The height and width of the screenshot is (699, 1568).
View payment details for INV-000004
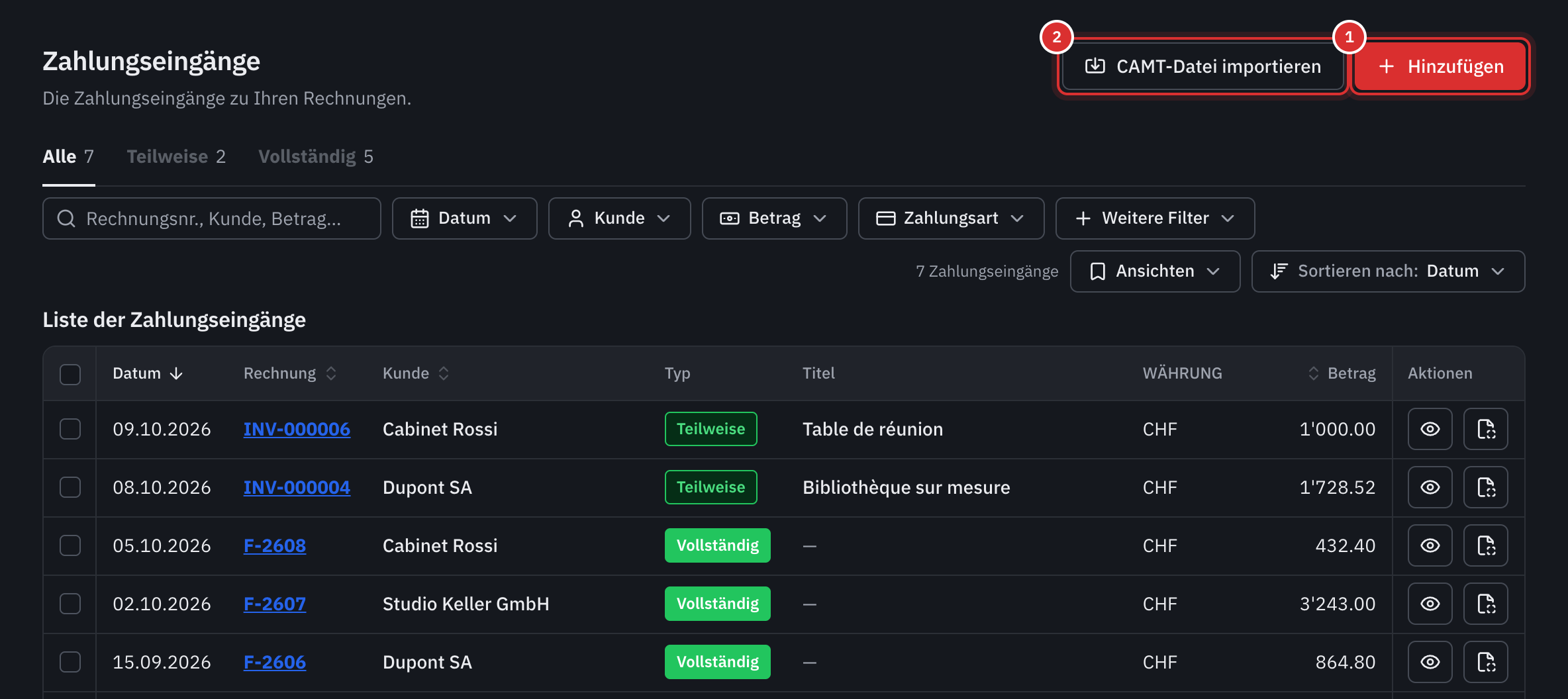pos(1430,487)
